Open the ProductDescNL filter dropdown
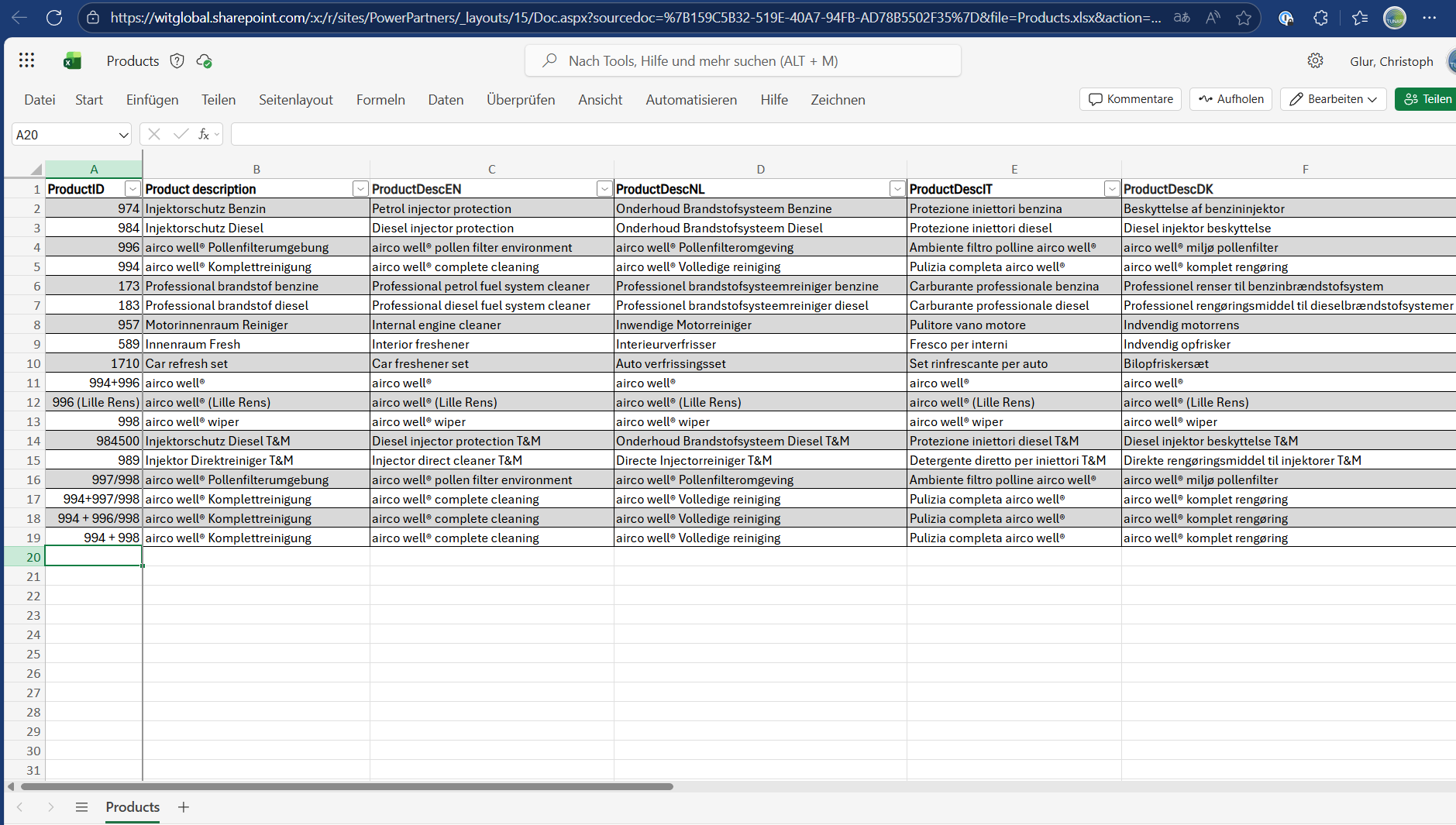Viewport: 1456px width, 825px height. tap(897, 189)
